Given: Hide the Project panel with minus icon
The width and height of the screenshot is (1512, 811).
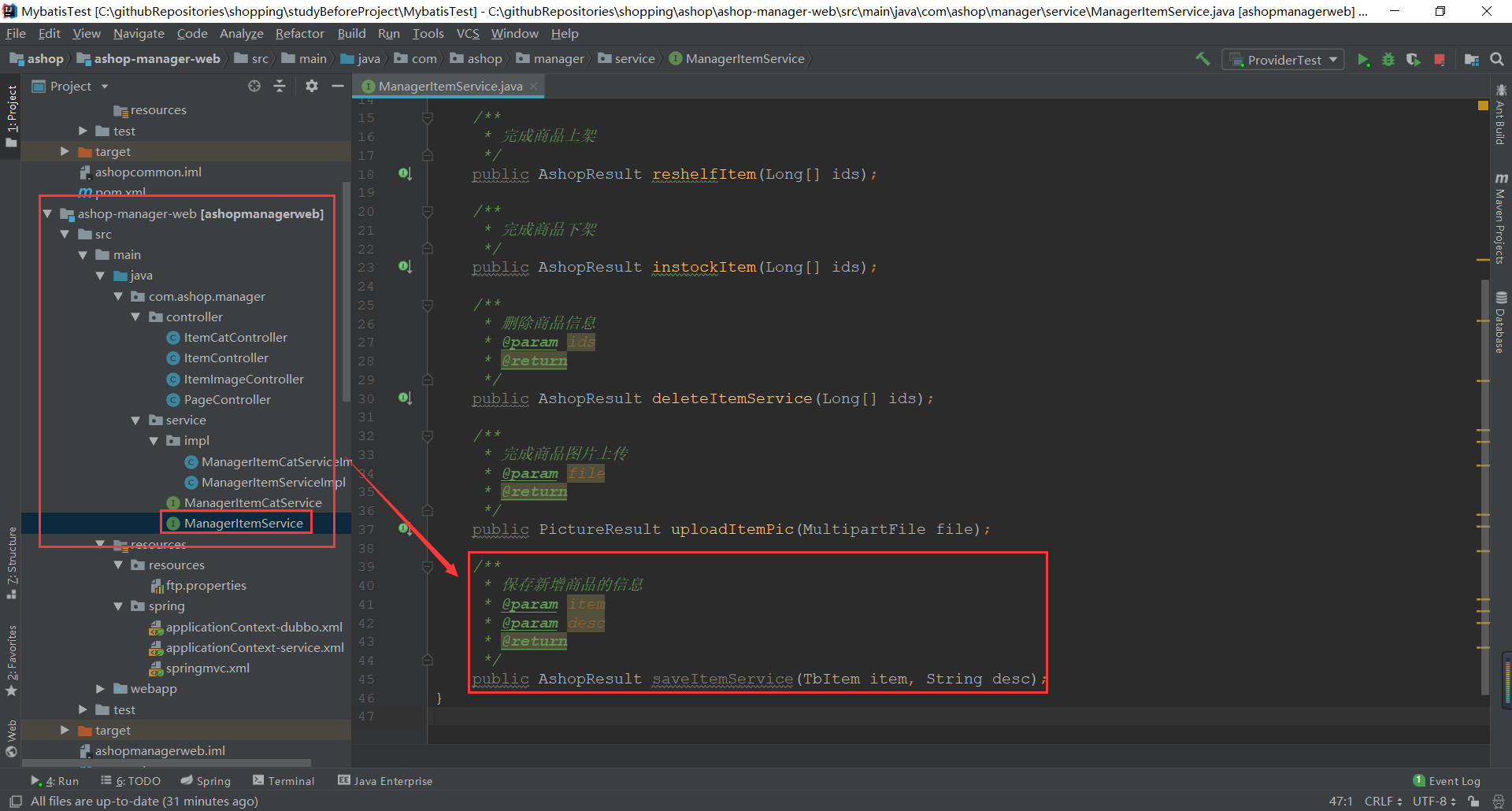Looking at the screenshot, I should coord(338,86).
